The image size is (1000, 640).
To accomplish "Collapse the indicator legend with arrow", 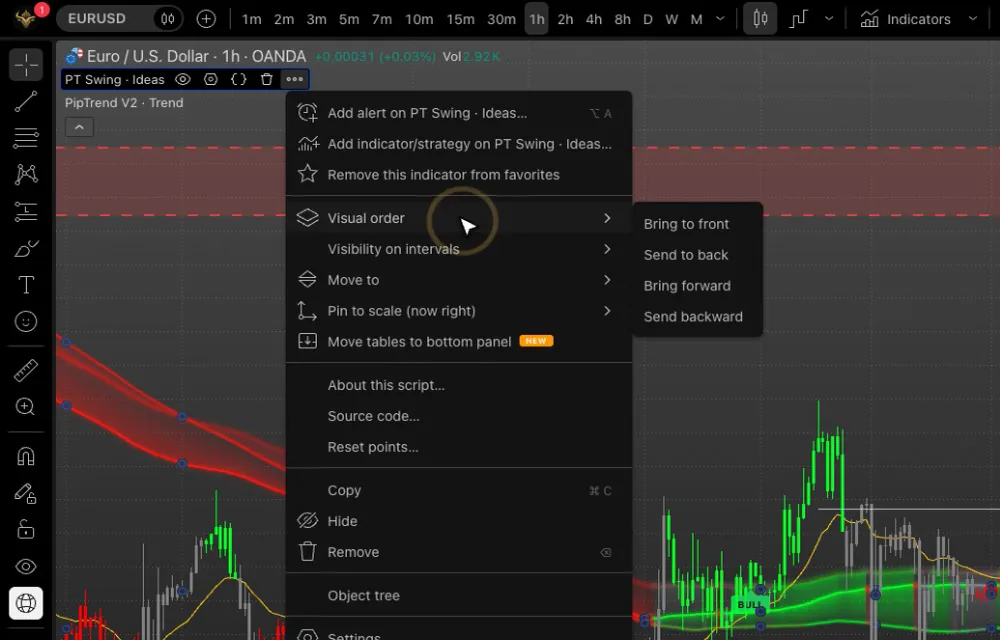I will [79, 127].
